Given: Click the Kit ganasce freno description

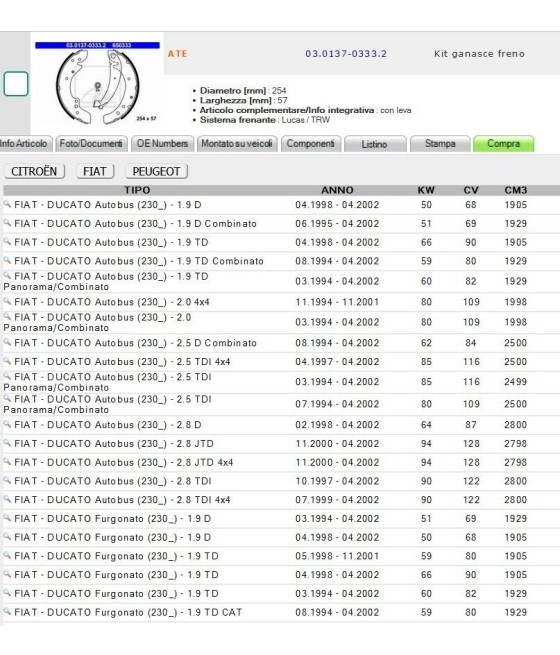Looking at the screenshot, I should click(479, 53).
